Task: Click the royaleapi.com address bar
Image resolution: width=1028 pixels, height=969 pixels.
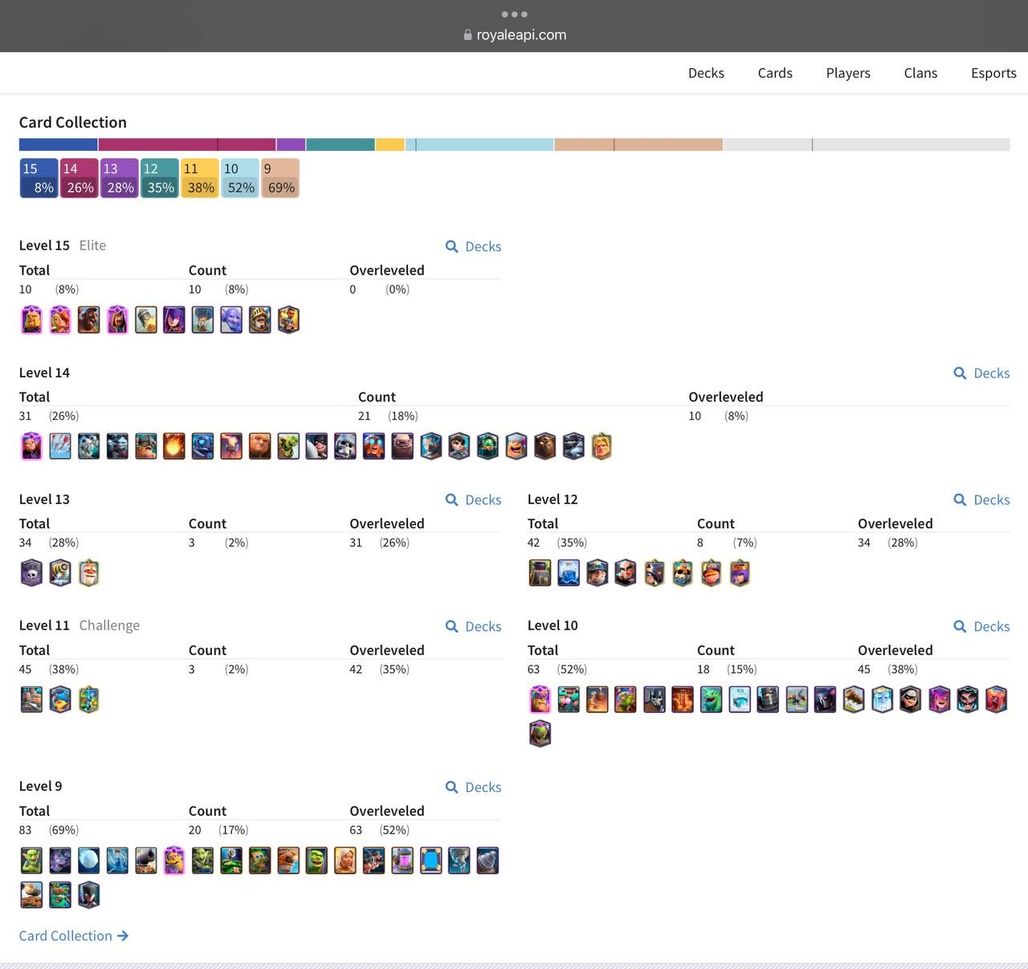Action: click(x=515, y=35)
